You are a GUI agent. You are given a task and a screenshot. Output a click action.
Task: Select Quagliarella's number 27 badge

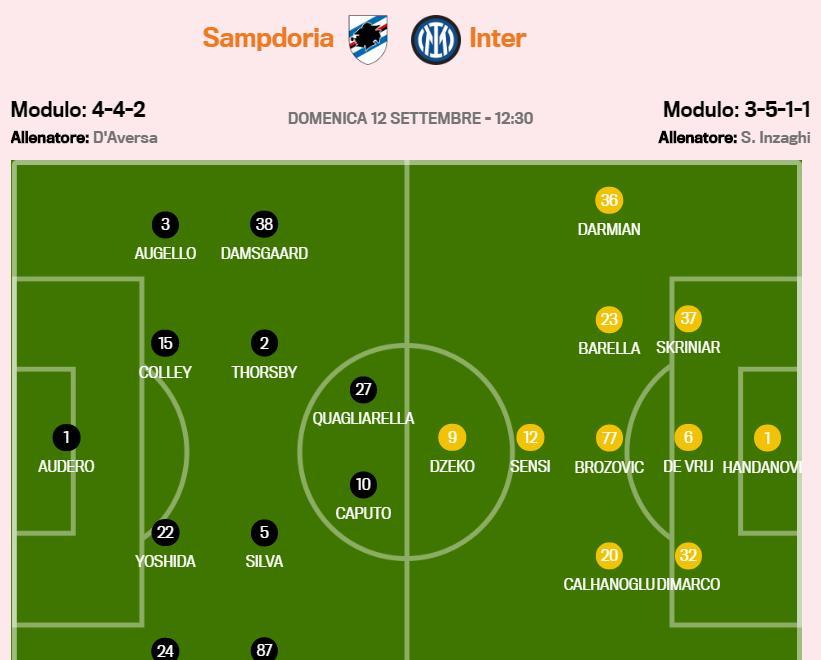click(363, 390)
